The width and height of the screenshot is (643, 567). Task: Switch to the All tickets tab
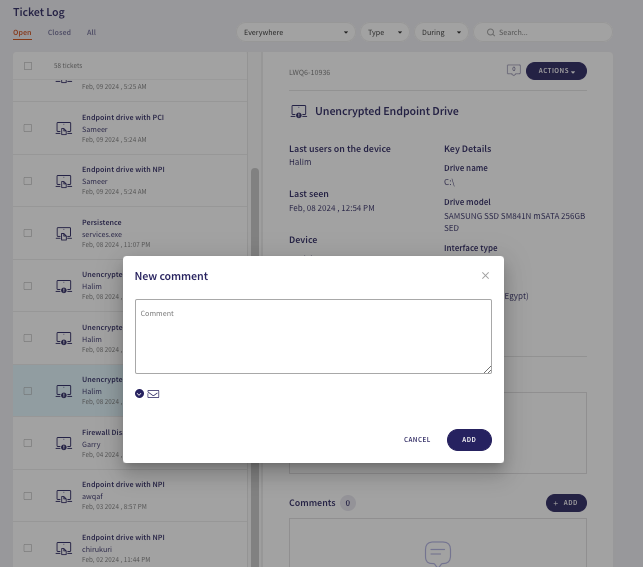click(x=91, y=32)
